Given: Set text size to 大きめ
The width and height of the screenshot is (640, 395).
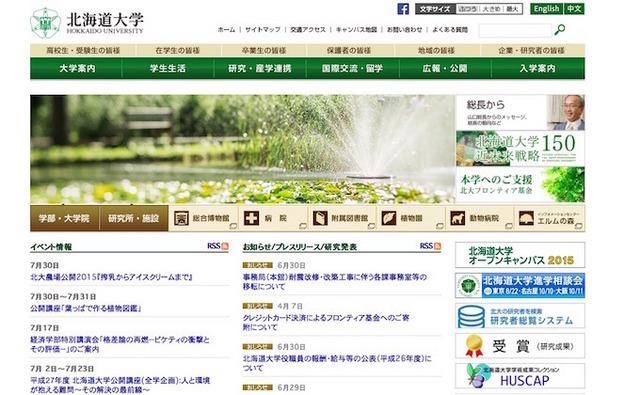Looking at the screenshot, I should [491, 9].
